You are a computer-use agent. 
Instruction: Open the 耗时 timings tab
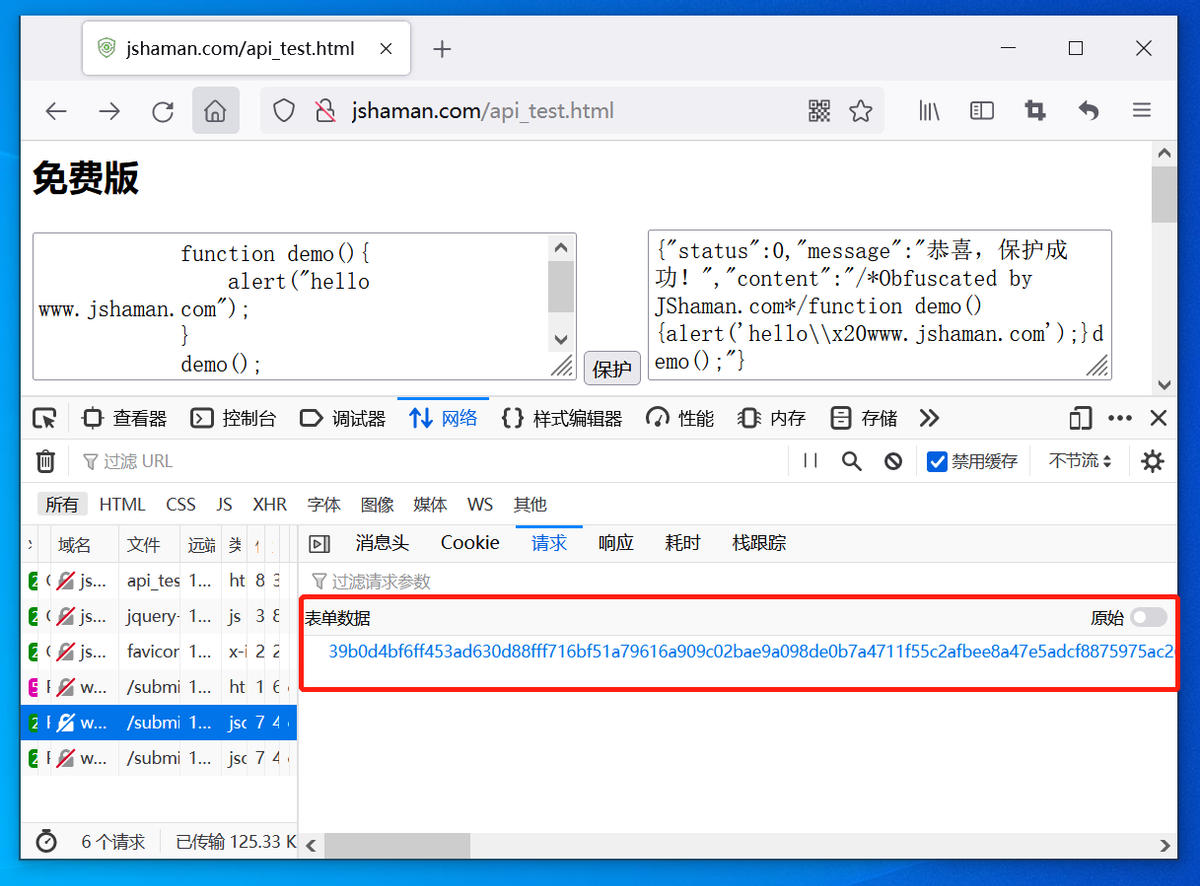[683, 543]
